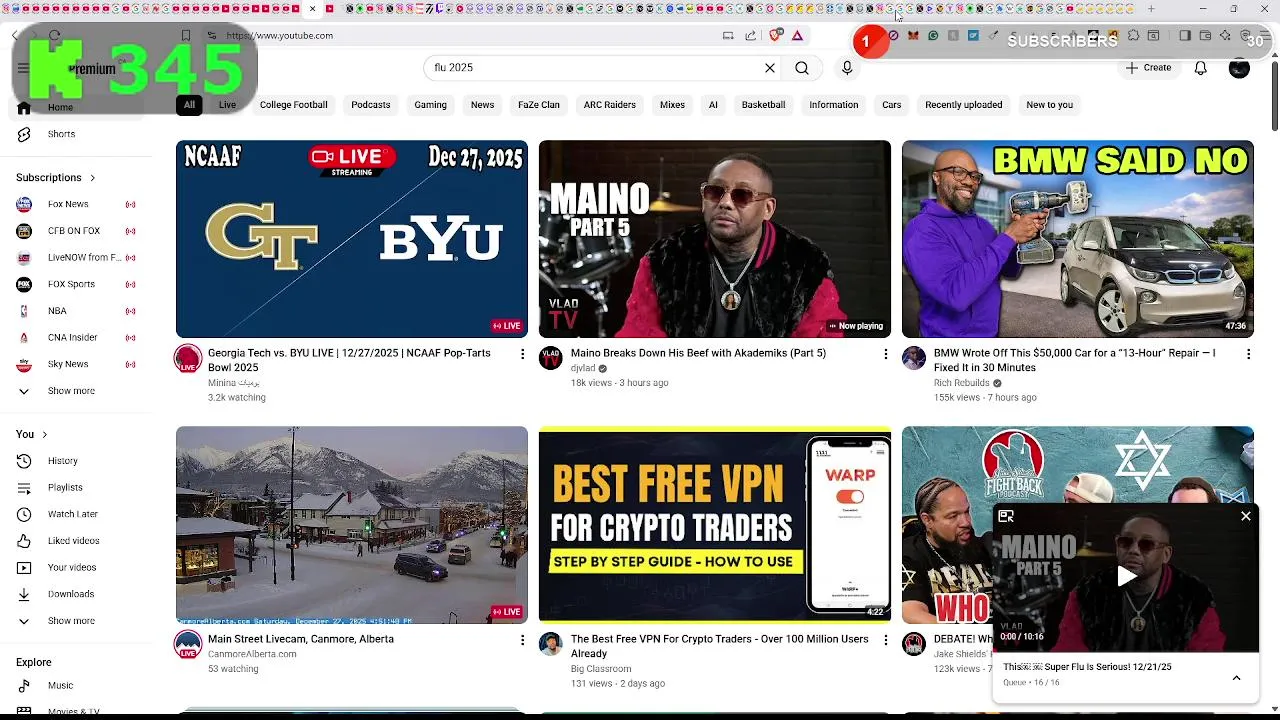1280x720 pixels.
Task: Open more options for Main Street Livecam video
Action: pos(522,640)
